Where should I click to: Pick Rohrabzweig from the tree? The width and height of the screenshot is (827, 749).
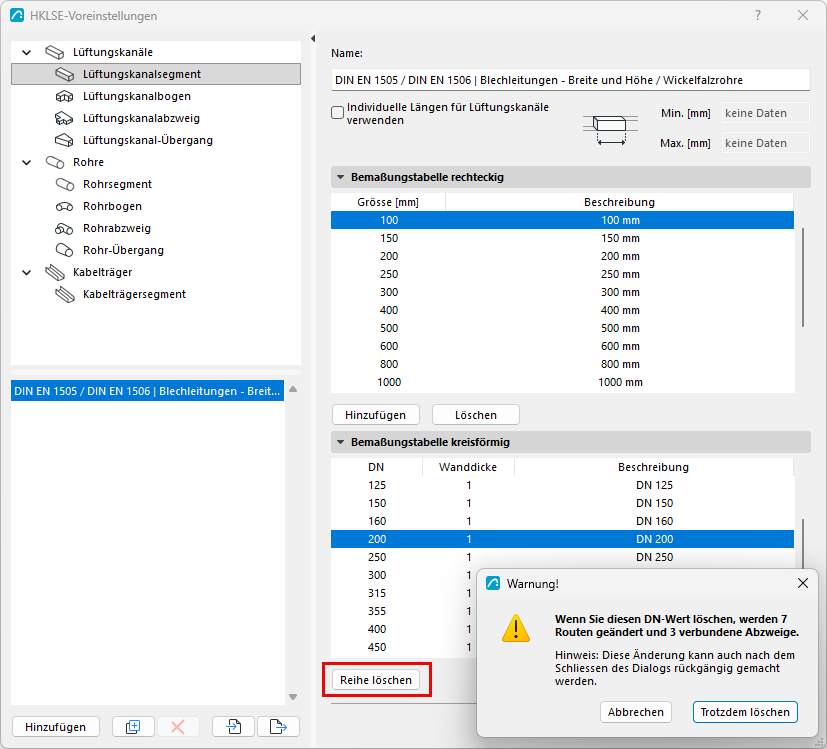[x=117, y=228]
